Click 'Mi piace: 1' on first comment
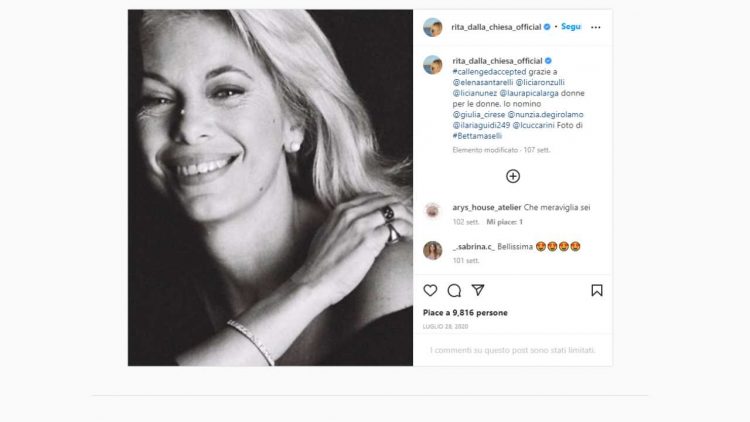This screenshot has width=750, height=422. pos(505,221)
